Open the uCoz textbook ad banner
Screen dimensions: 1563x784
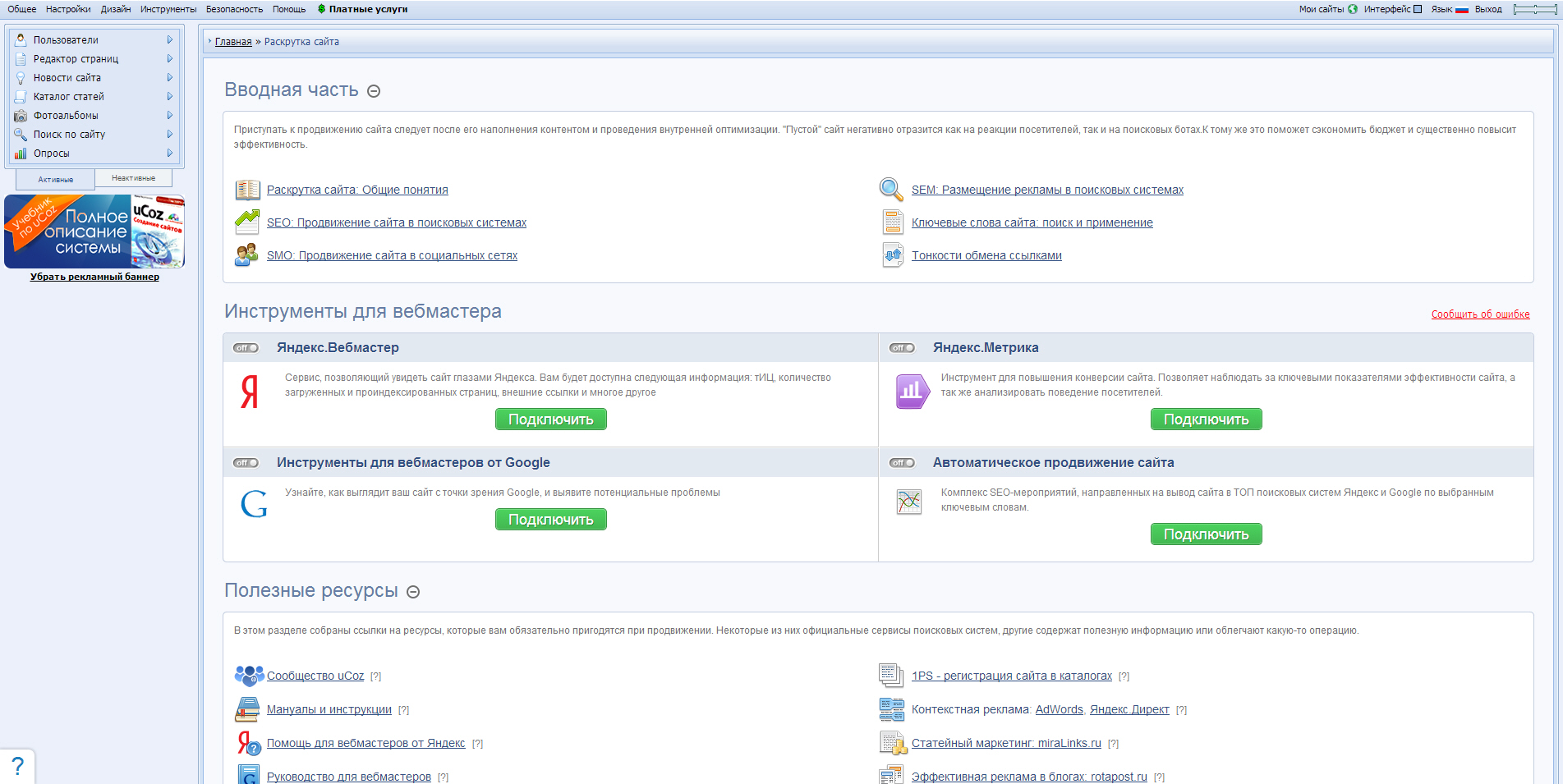tap(94, 232)
